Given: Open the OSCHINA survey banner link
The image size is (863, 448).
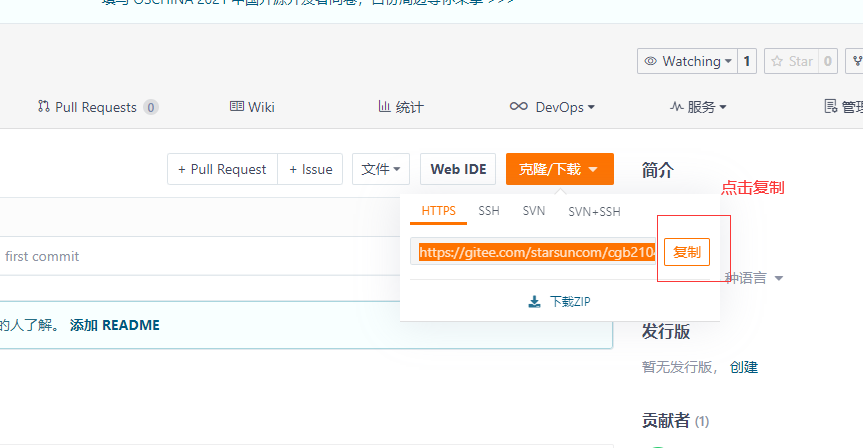Looking at the screenshot, I should point(308,2).
